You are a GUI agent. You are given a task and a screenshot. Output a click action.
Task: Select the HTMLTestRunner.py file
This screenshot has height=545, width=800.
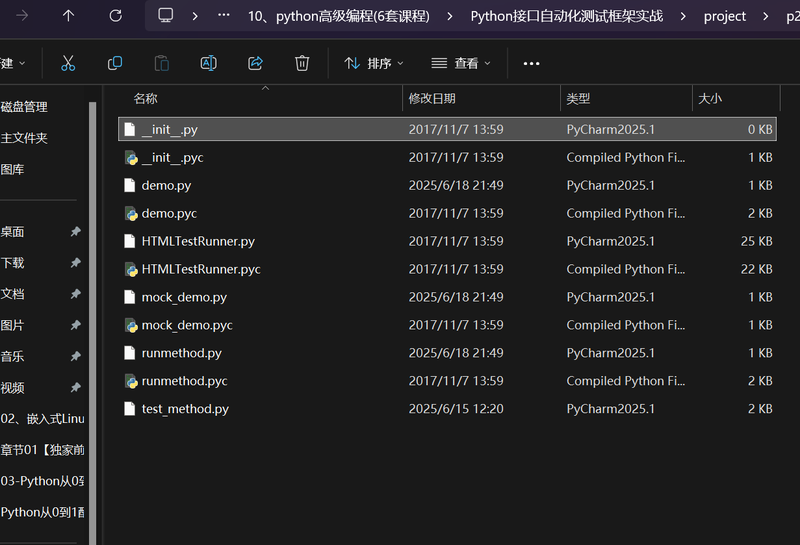[198, 241]
